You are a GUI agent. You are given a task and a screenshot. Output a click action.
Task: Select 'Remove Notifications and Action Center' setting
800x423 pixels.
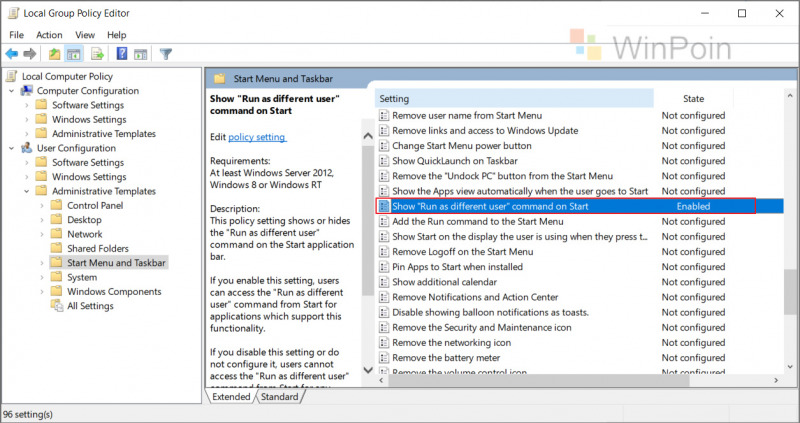coord(475,297)
